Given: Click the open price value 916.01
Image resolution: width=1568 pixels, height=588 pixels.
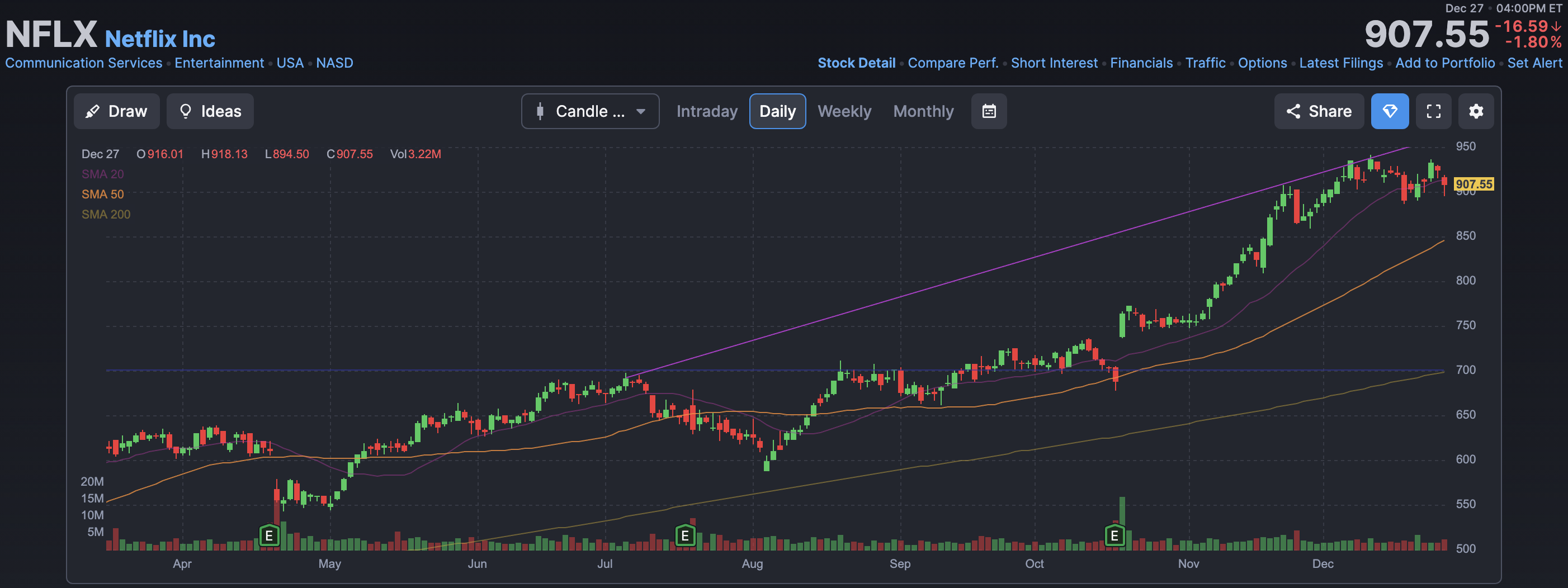Looking at the screenshot, I should (x=165, y=154).
